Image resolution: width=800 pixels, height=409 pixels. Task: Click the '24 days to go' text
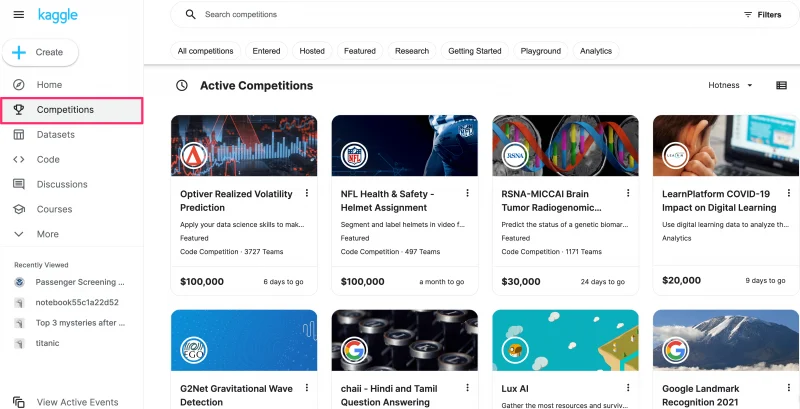(603, 282)
